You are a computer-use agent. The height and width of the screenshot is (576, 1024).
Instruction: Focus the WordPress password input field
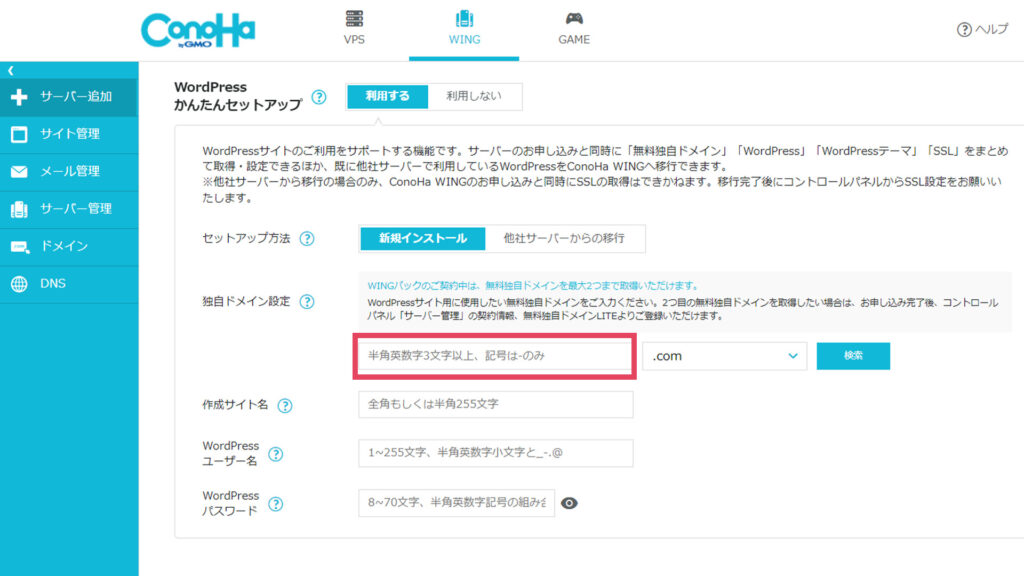[456, 503]
